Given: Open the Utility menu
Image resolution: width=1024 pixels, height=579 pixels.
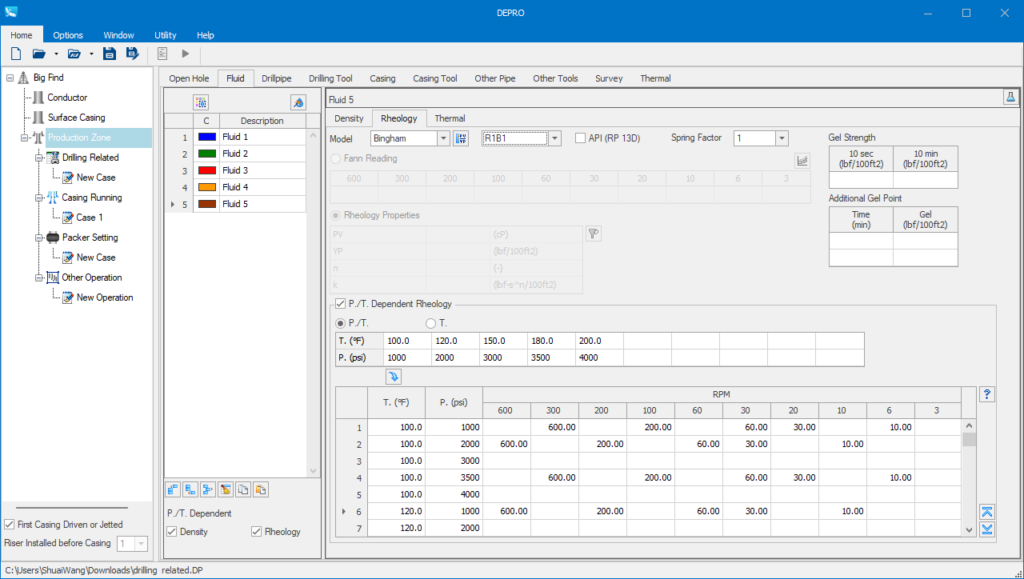Looking at the screenshot, I should pos(165,35).
